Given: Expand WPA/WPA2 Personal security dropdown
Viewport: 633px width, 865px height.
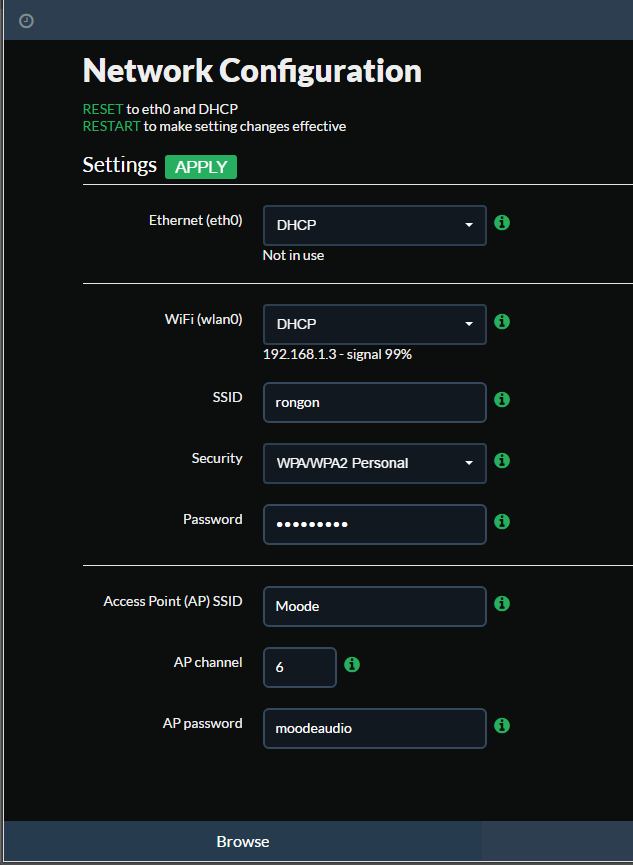Looking at the screenshot, I should (x=375, y=463).
